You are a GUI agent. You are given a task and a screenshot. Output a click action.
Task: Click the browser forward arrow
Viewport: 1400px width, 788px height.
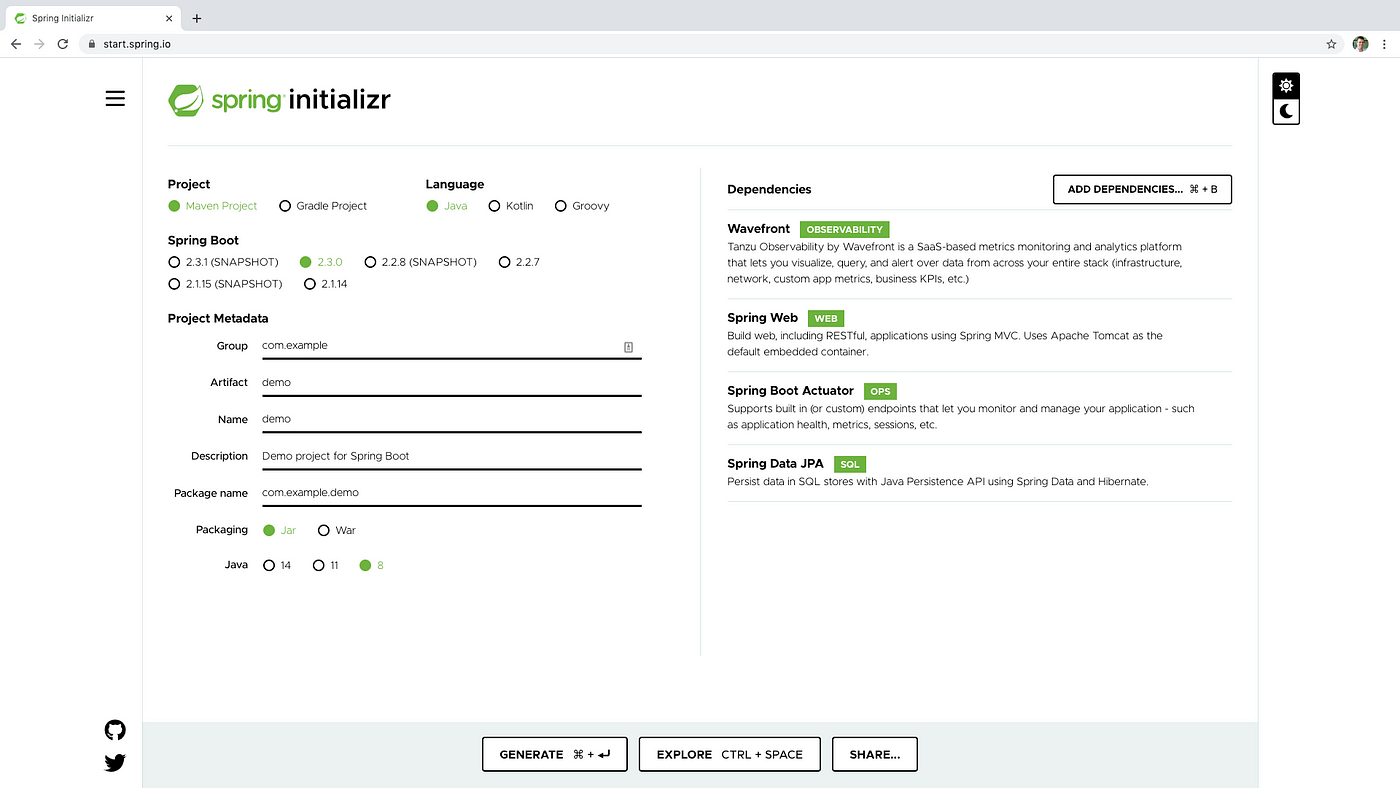coord(39,44)
